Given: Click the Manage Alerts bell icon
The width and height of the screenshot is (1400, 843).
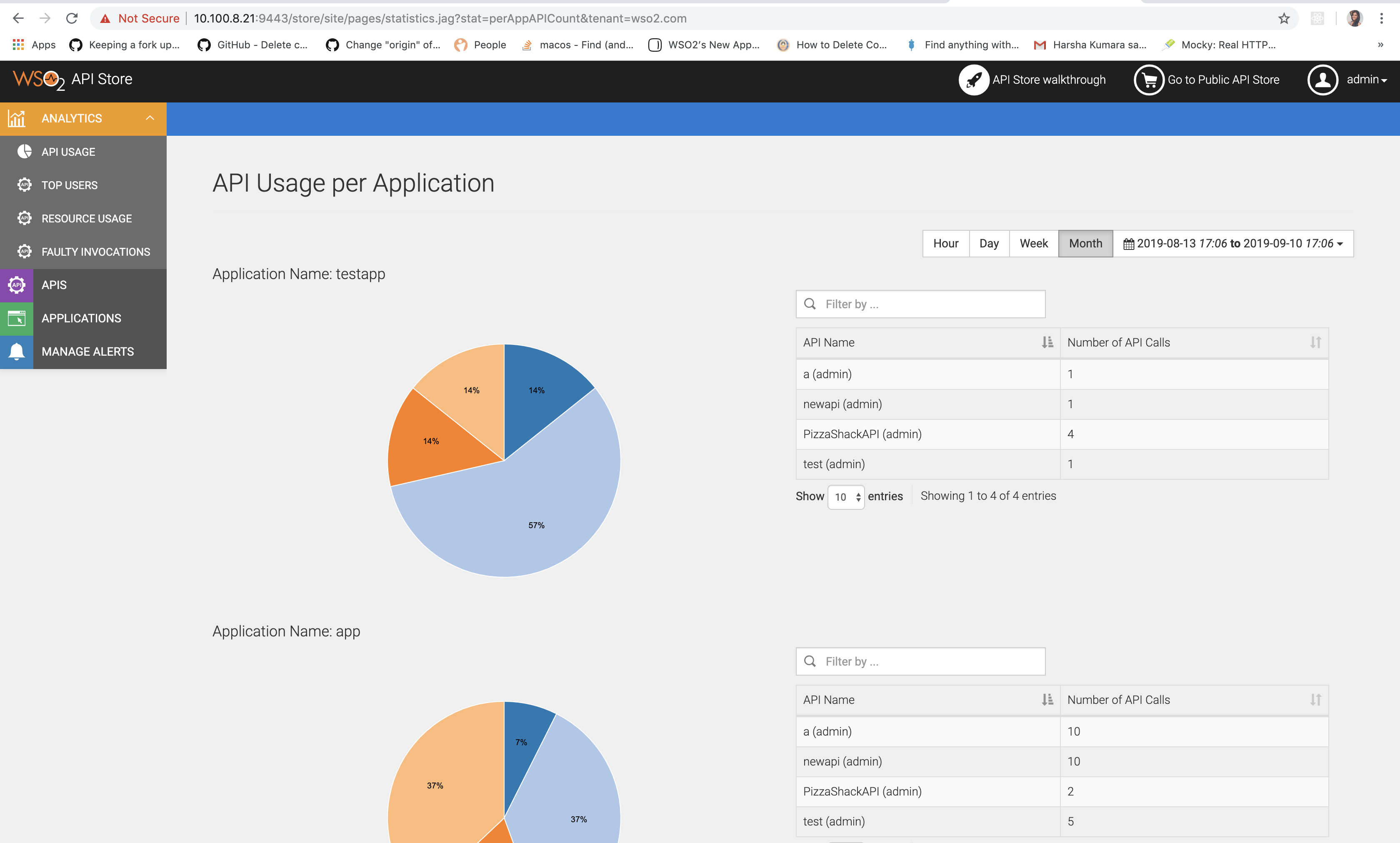Looking at the screenshot, I should point(17,352).
